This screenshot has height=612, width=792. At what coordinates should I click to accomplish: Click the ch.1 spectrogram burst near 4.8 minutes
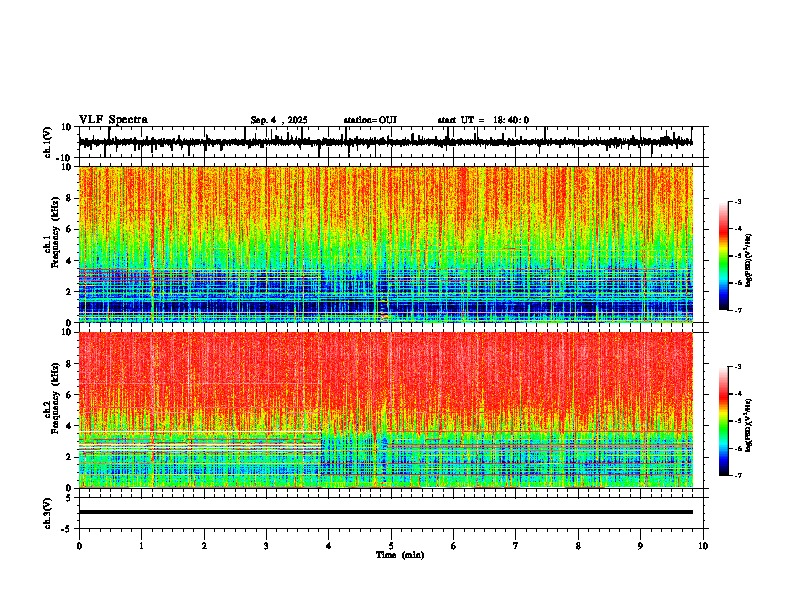pos(383,309)
